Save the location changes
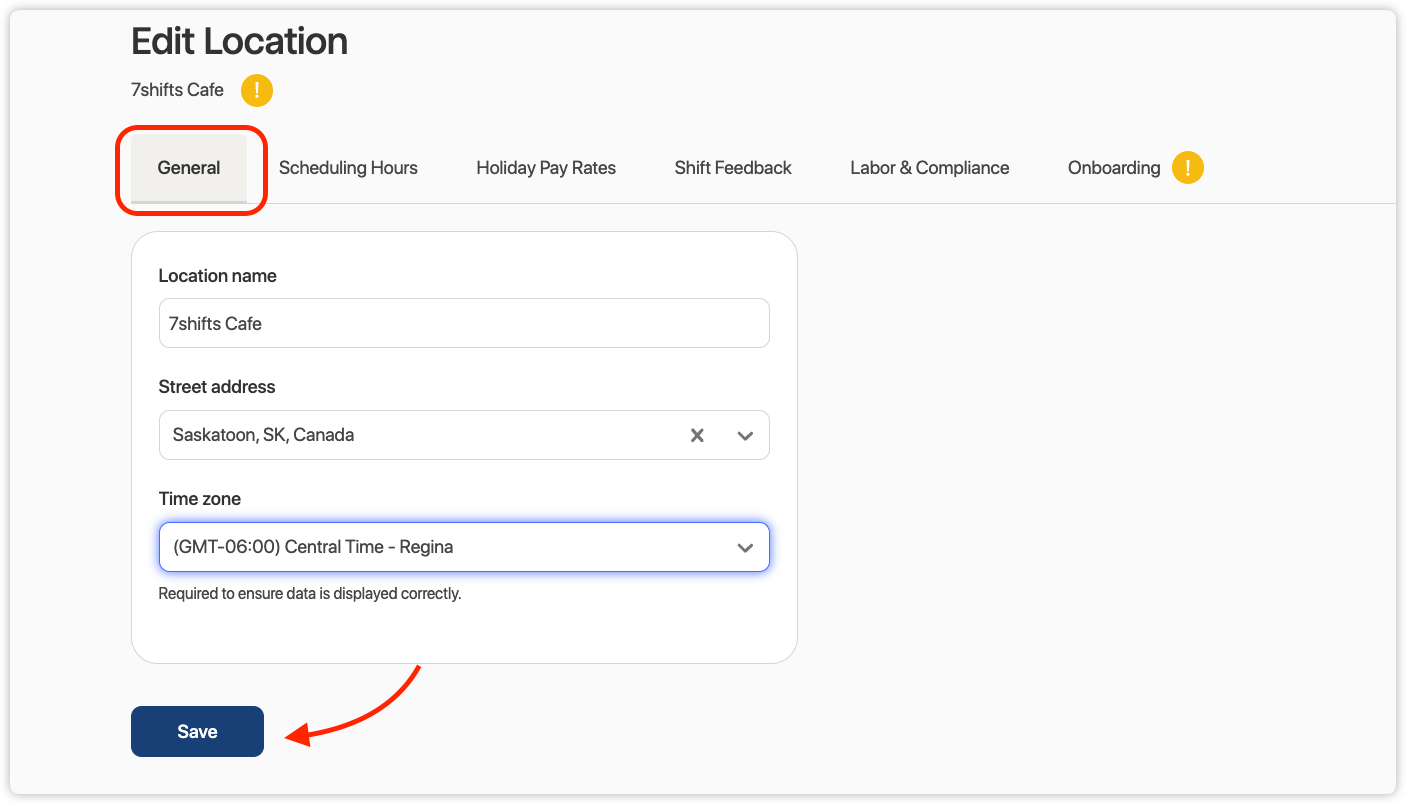 (x=197, y=731)
